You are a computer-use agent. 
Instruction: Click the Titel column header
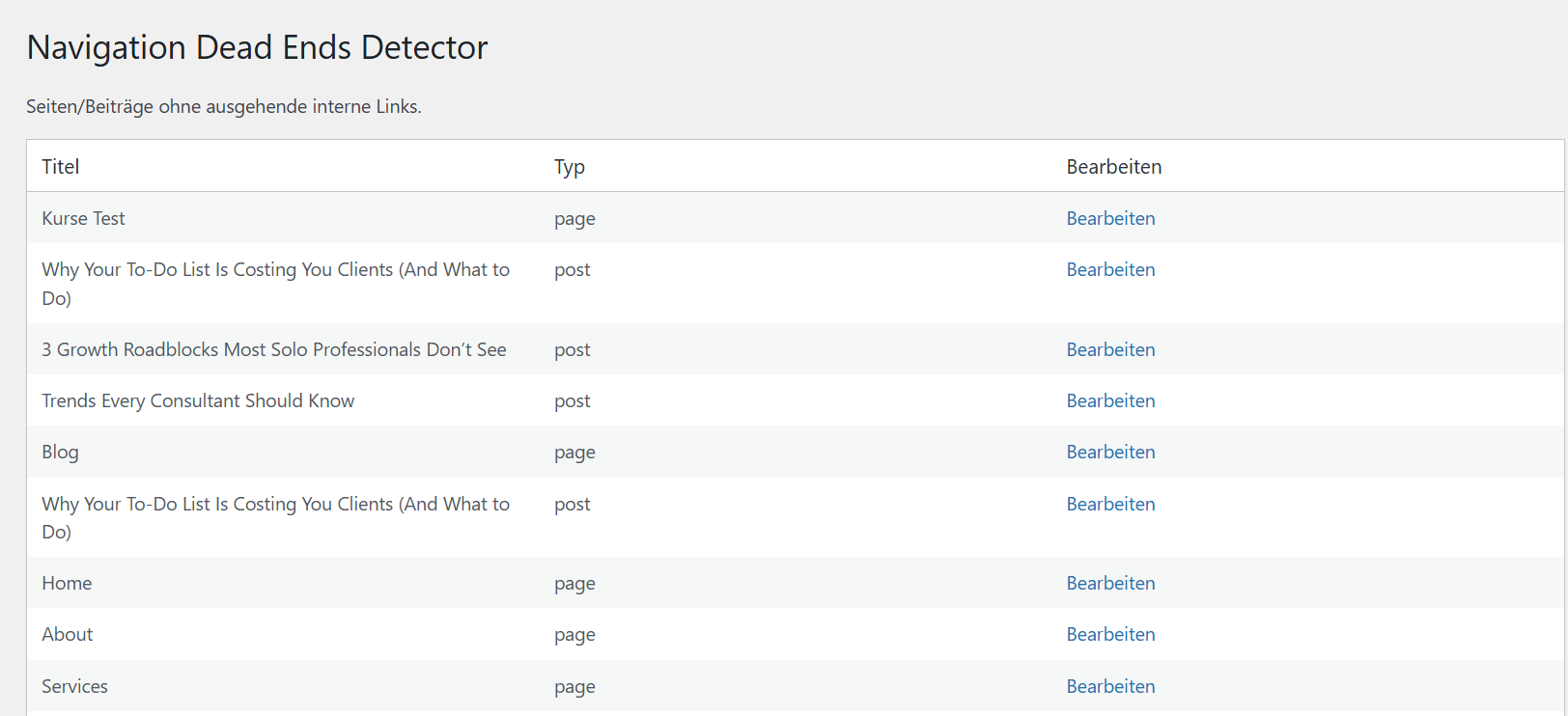[61, 167]
